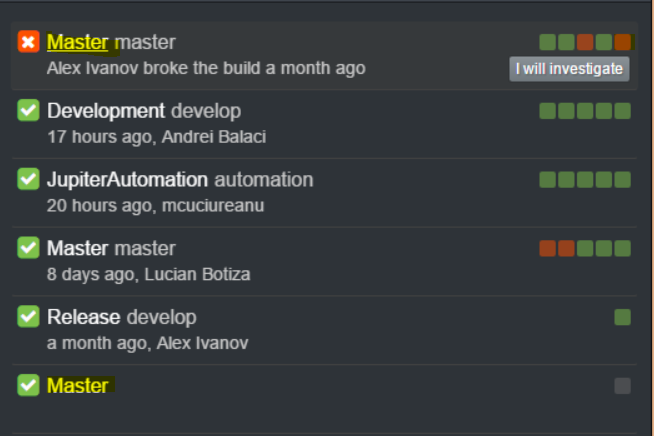This screenshot has width=654, height=436.
Task: Click last orange history square of failed Master
Action: click(x=623, y=42)
